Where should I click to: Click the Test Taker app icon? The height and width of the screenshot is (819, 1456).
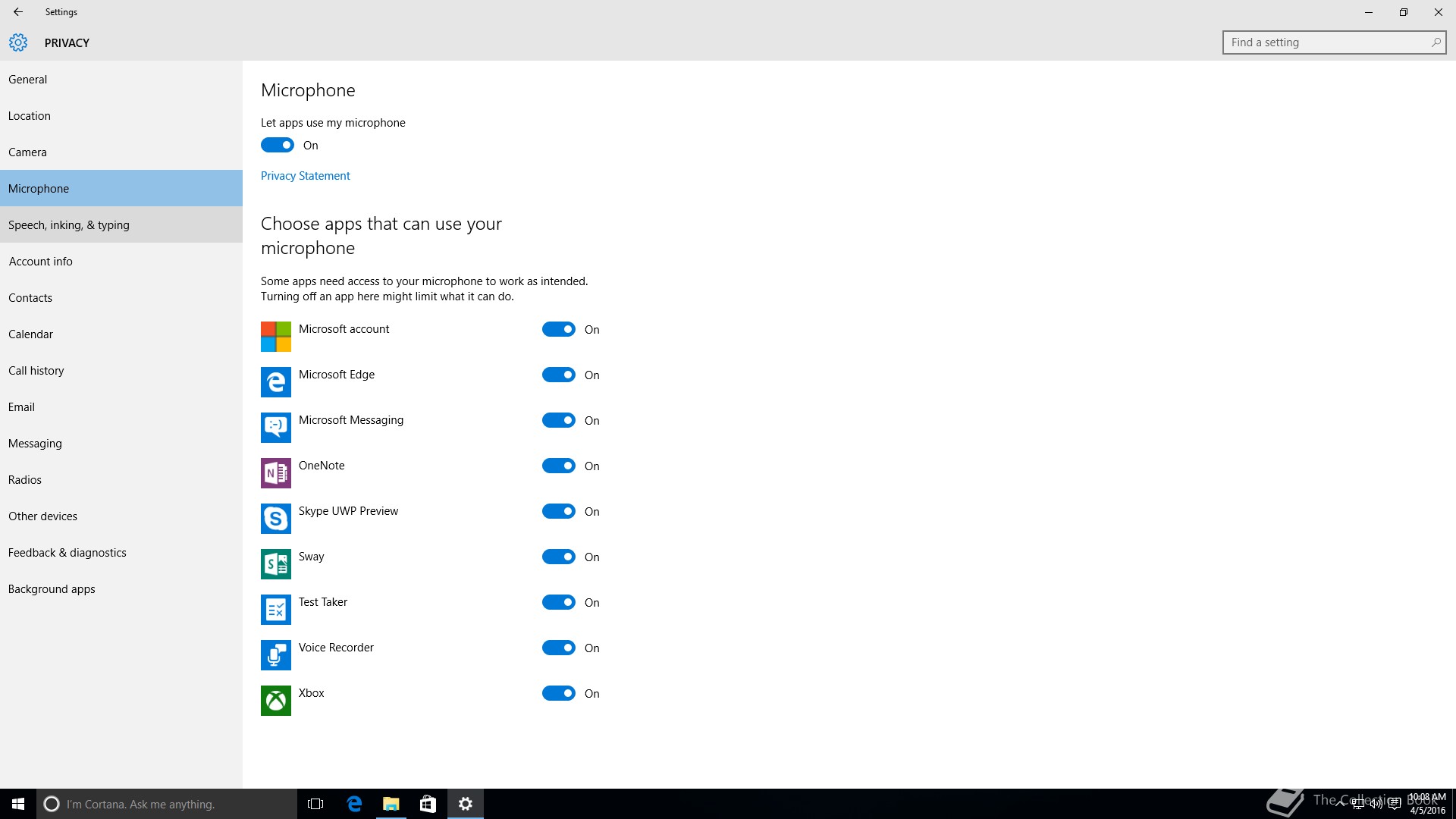tap(276, 610)
